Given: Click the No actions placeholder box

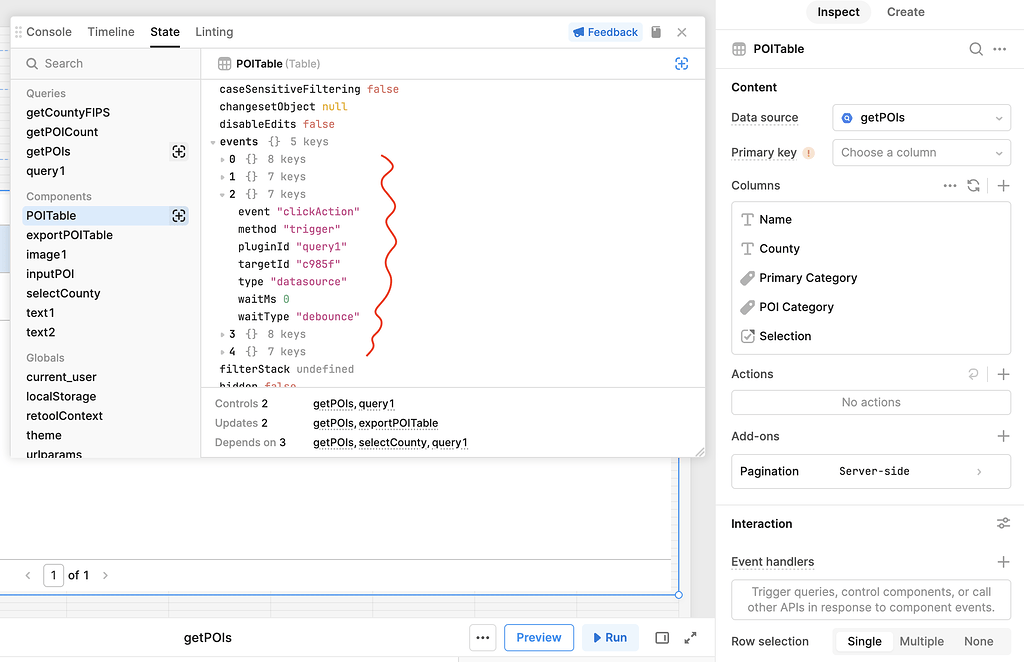Looking at the screenshot, I should pyautogui.click(x=871, y=402).
